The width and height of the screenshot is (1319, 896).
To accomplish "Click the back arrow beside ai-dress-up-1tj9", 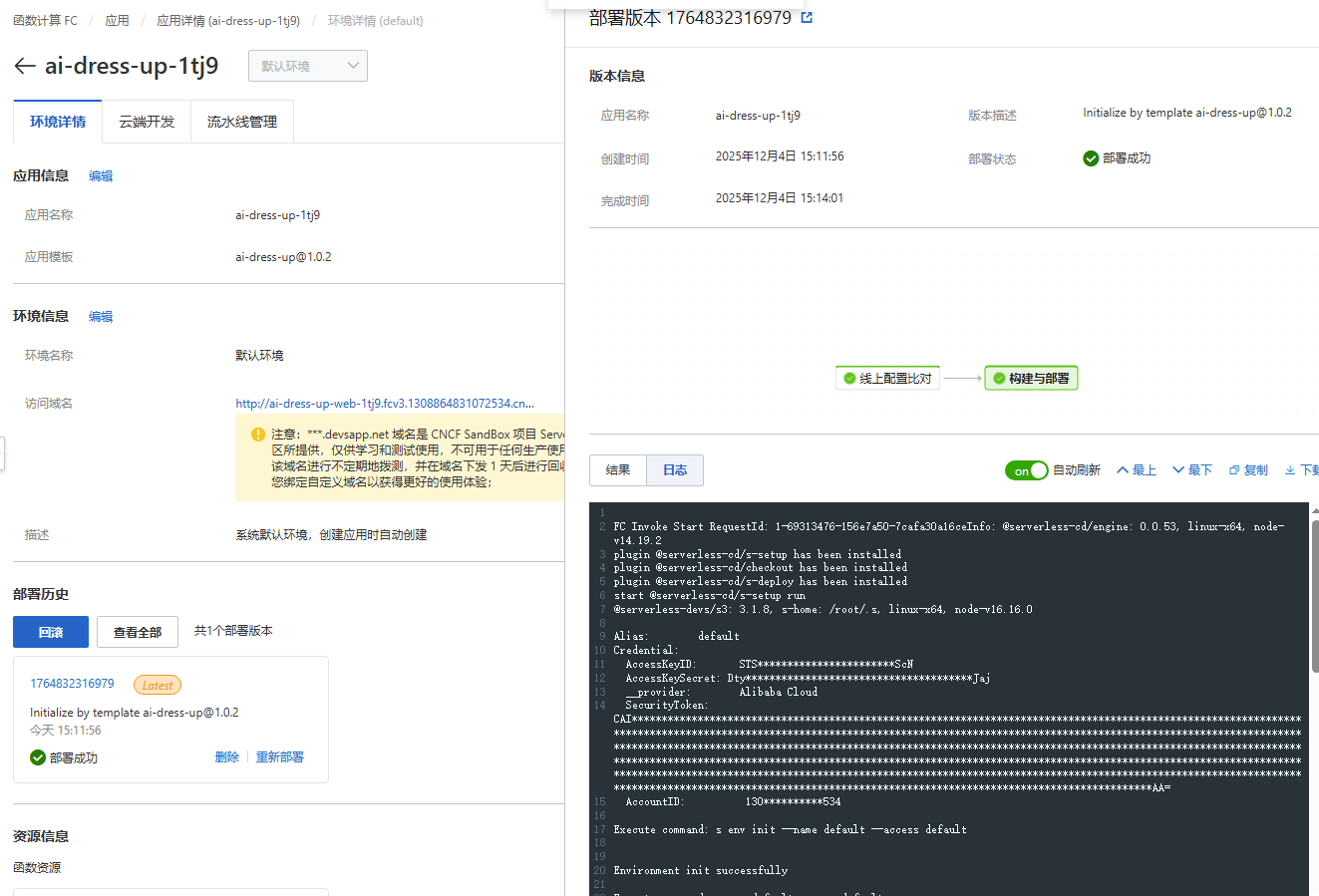I will click(24, 66).
